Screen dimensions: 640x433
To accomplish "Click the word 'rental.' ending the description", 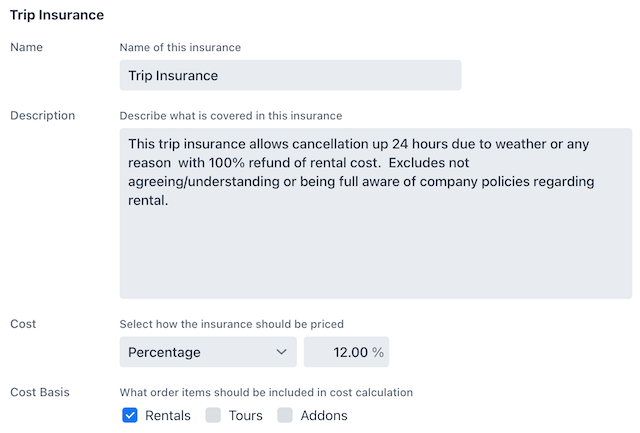I will pyautogui.click(x=148, y=200).
